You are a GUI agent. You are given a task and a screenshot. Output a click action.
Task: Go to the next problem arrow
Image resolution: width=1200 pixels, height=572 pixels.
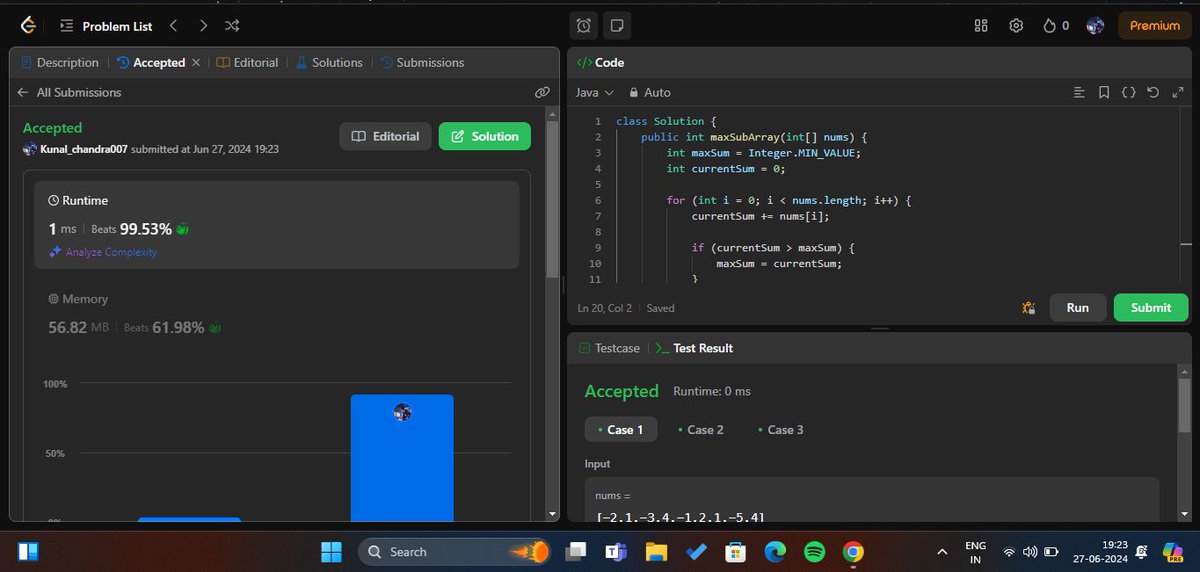click(203, 26)
